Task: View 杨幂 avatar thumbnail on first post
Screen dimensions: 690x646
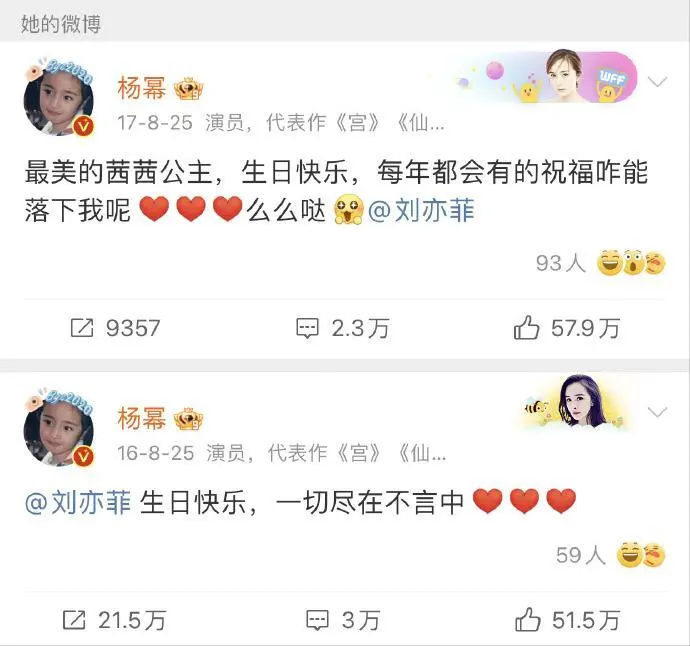Action: coord(59,97)
